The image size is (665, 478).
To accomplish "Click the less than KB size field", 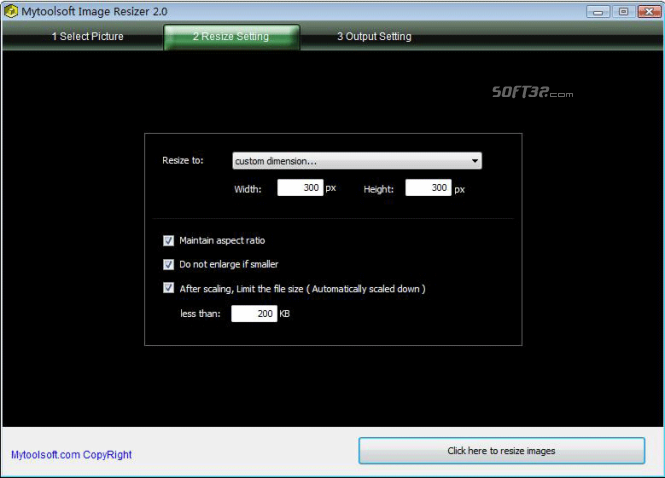I will tap(254, 313).
